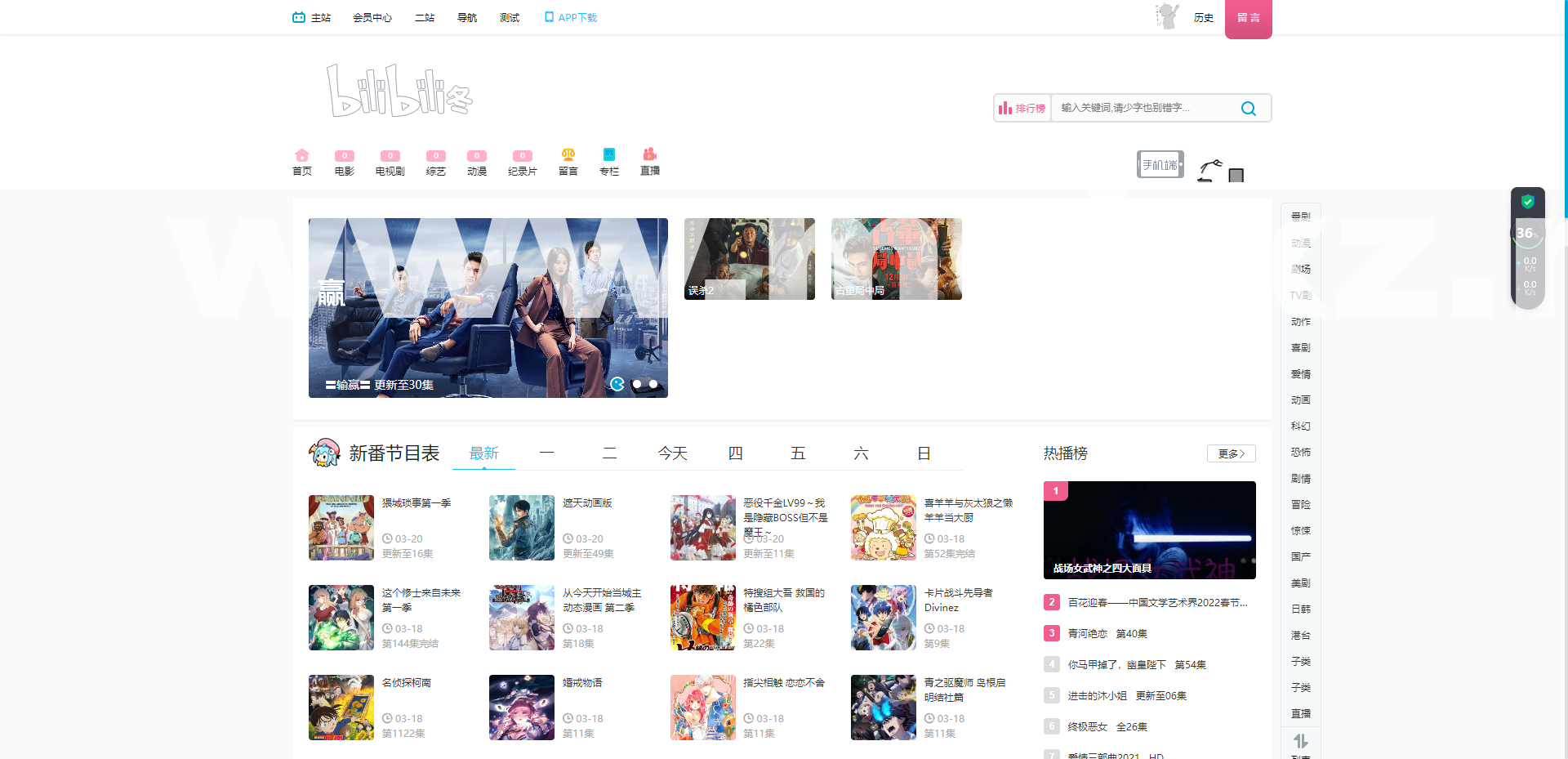Image resolution: width=1568 pixels, height=759 pixels.
Task: Open 青河绝恋 in hot ranking
Action: tap(1107, 634)
